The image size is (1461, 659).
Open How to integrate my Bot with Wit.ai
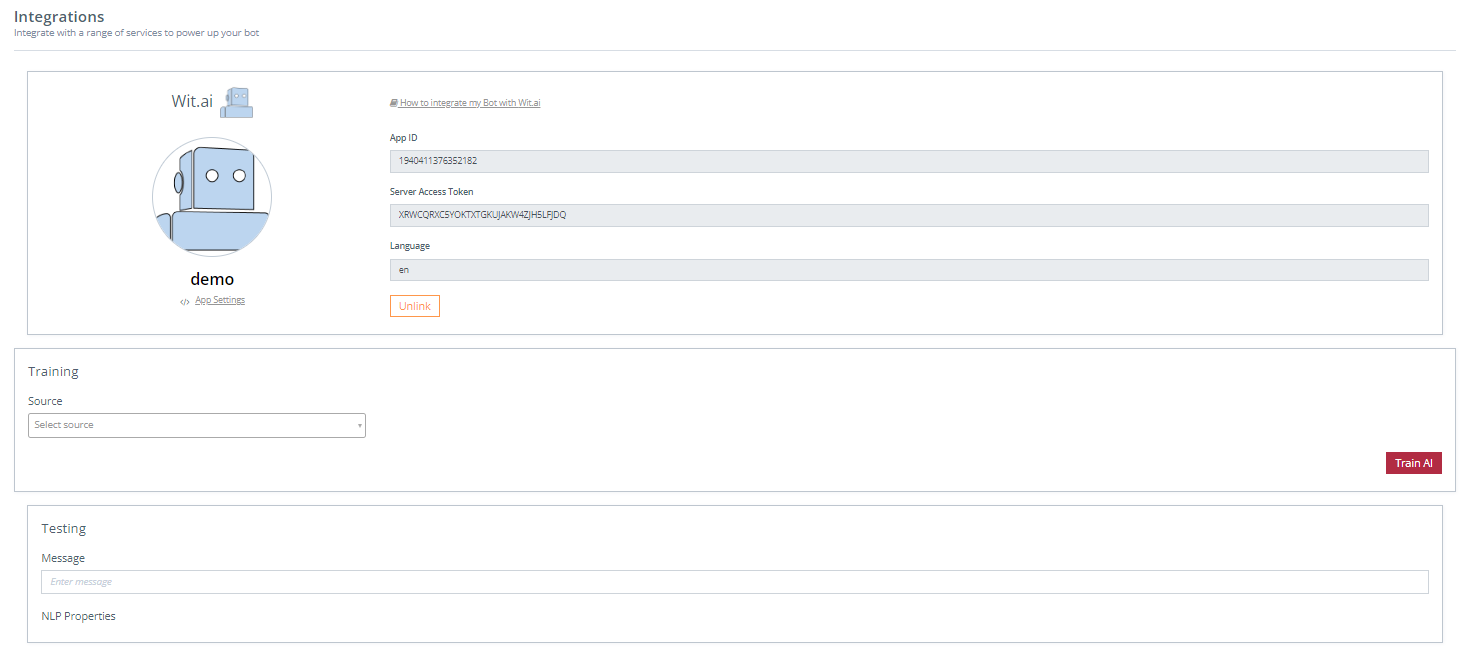click(x=470, y=103)
